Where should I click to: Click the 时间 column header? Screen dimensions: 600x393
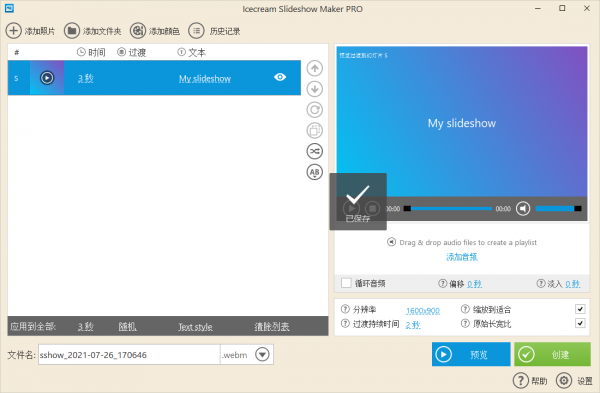(91, 52)
